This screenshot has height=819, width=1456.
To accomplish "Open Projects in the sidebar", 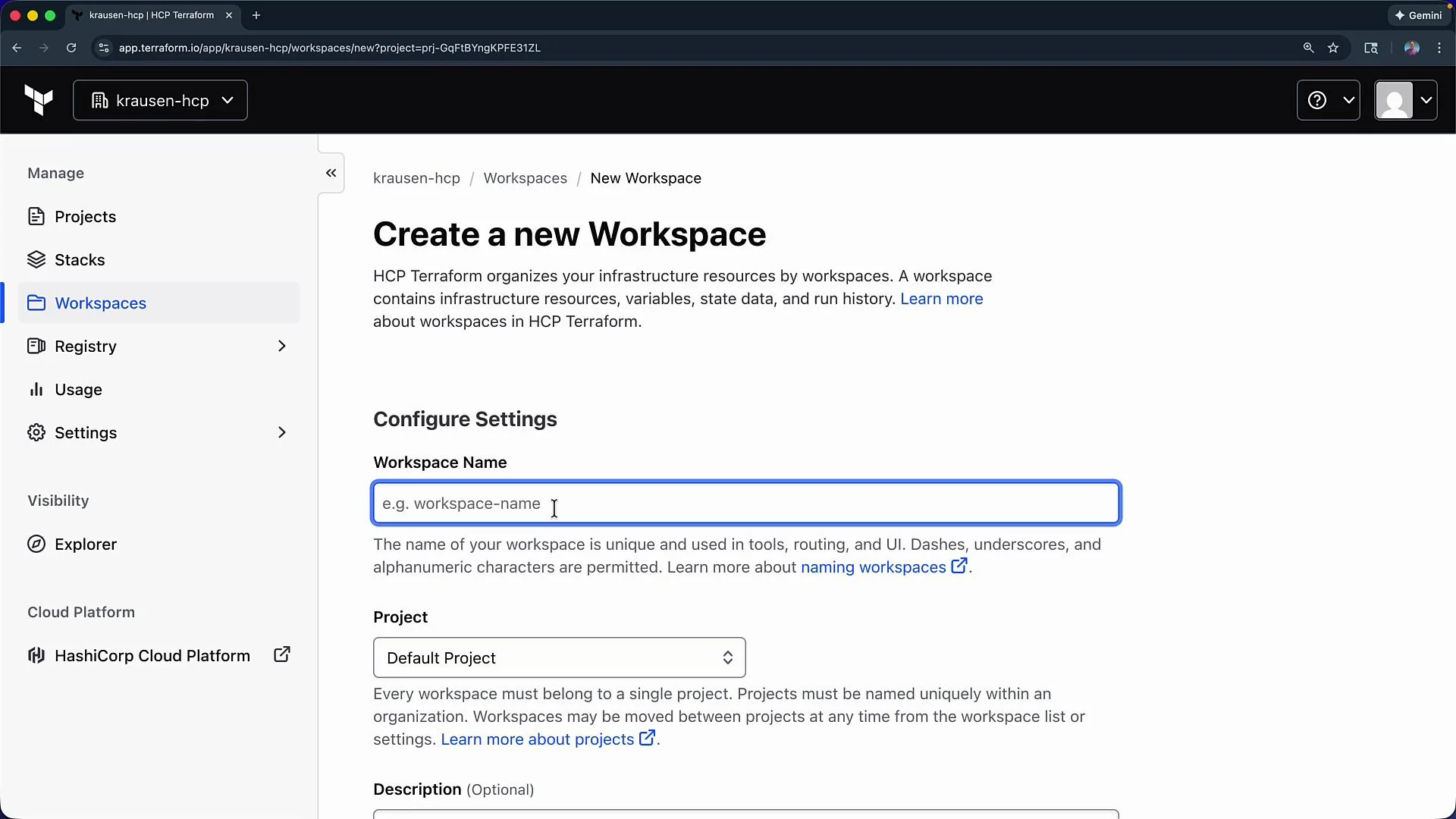I will pos(159,217).
